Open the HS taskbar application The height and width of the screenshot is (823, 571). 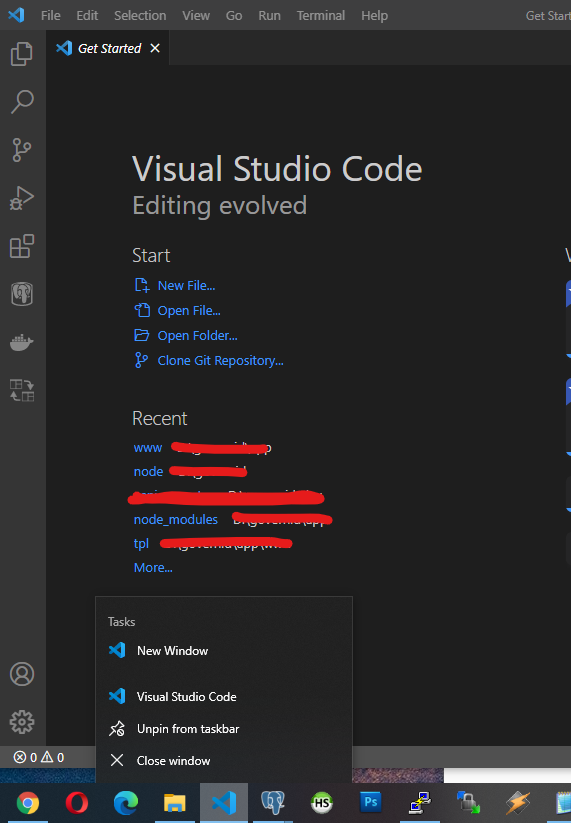[x=322, y=803]
